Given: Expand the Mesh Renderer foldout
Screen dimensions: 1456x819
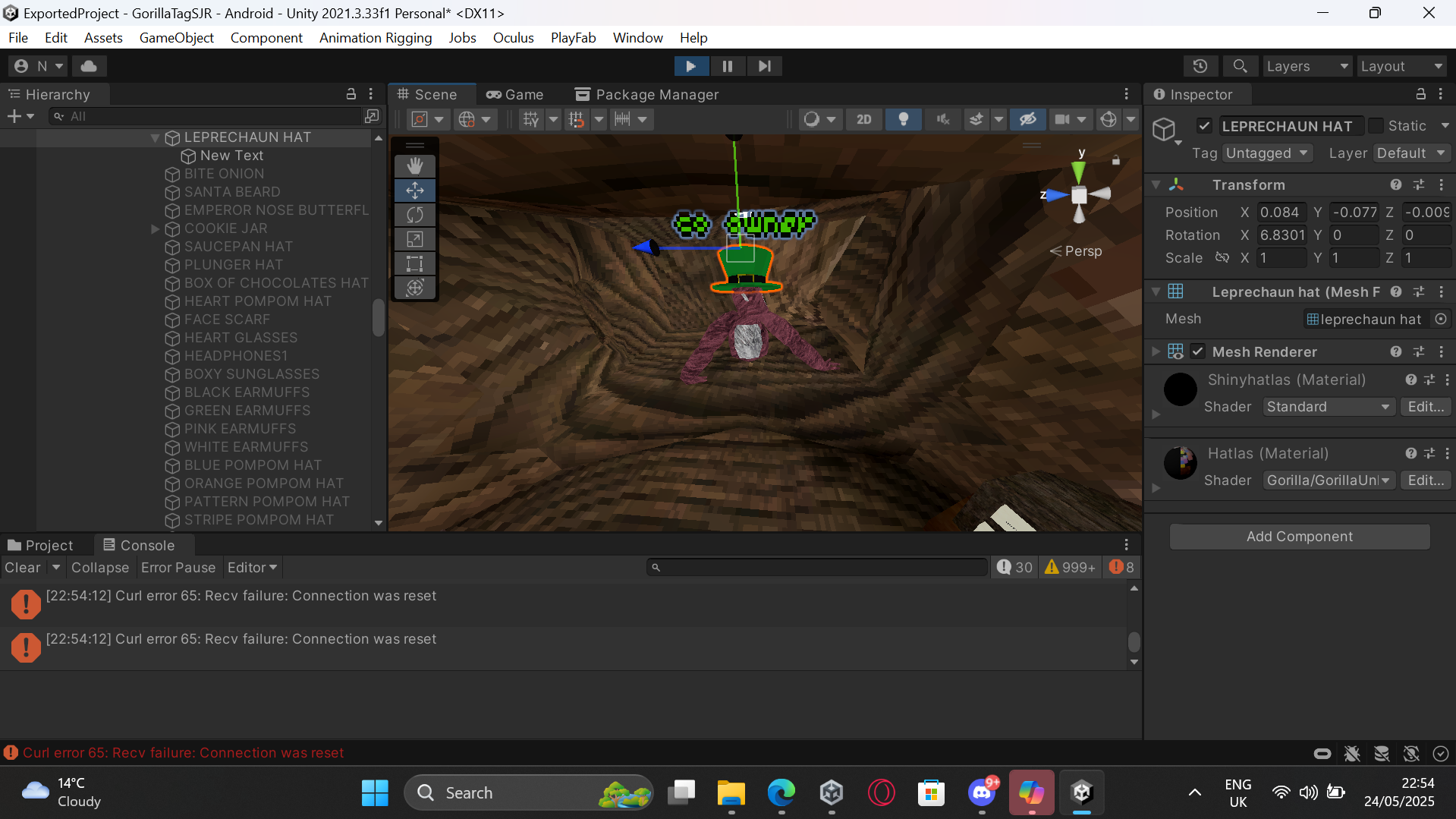Looking at the screenshot, I should (x=1156, y=351).
